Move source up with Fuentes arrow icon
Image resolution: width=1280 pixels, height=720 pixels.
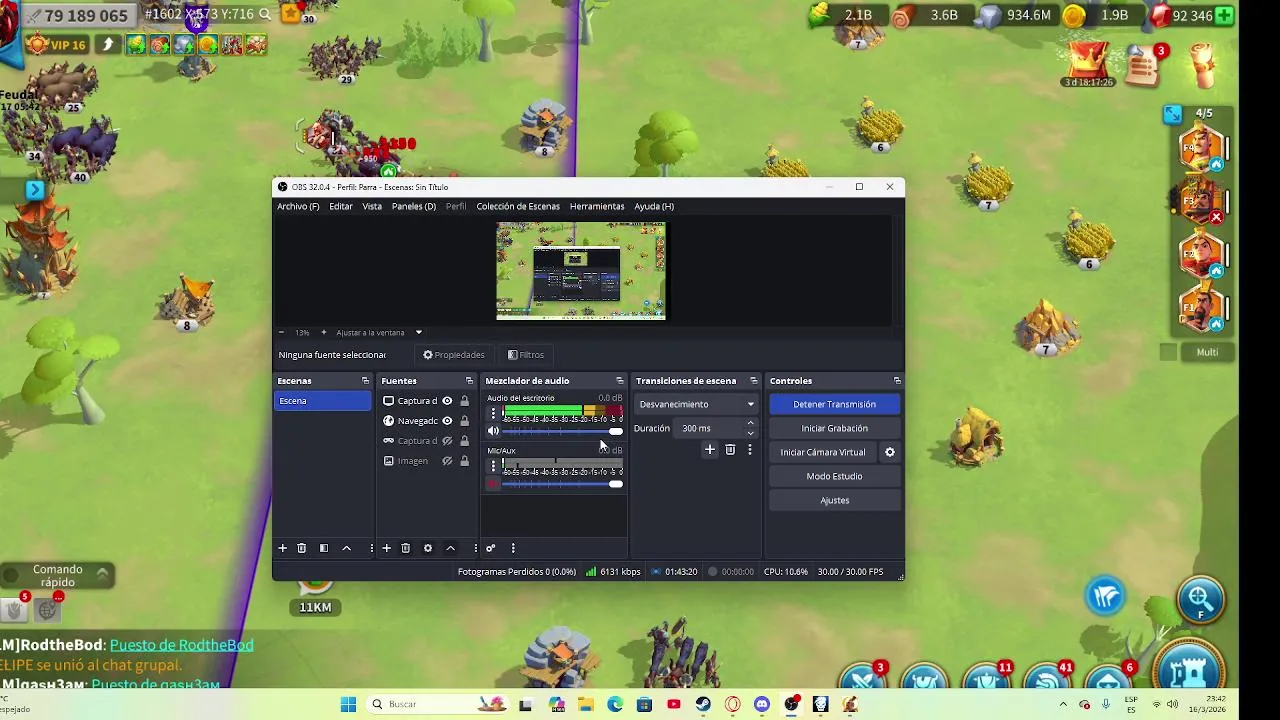click(x=450, y=548)
